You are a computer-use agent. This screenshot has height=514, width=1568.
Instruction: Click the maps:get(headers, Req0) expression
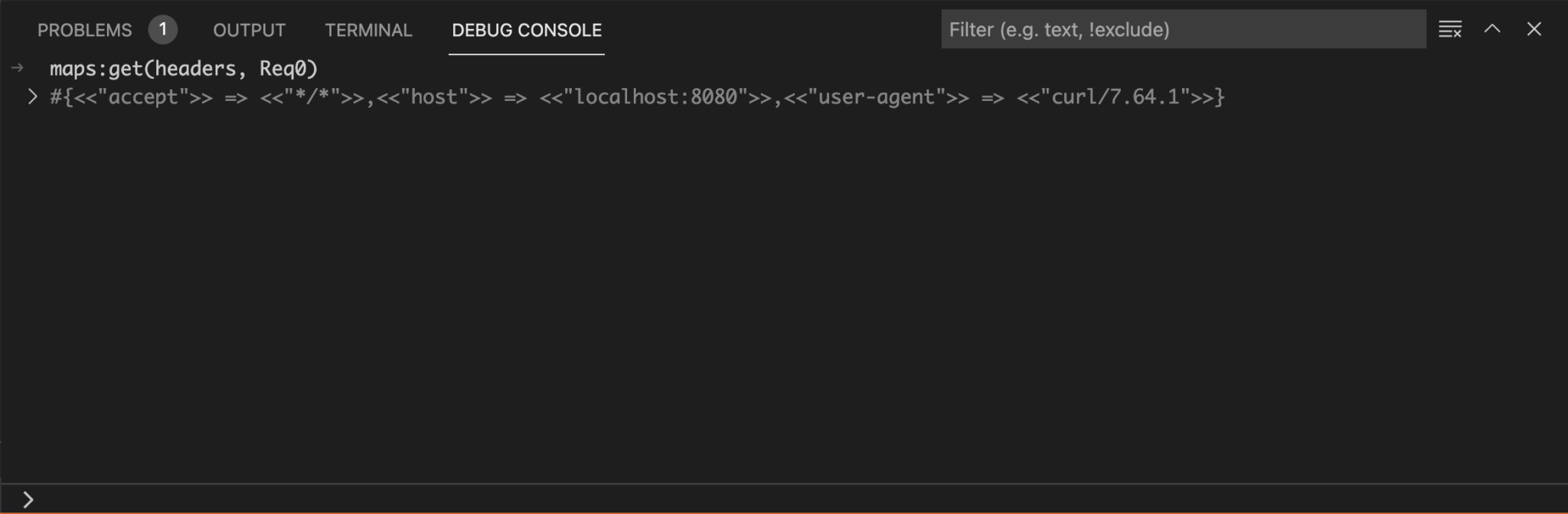click(x=184, y=69)
